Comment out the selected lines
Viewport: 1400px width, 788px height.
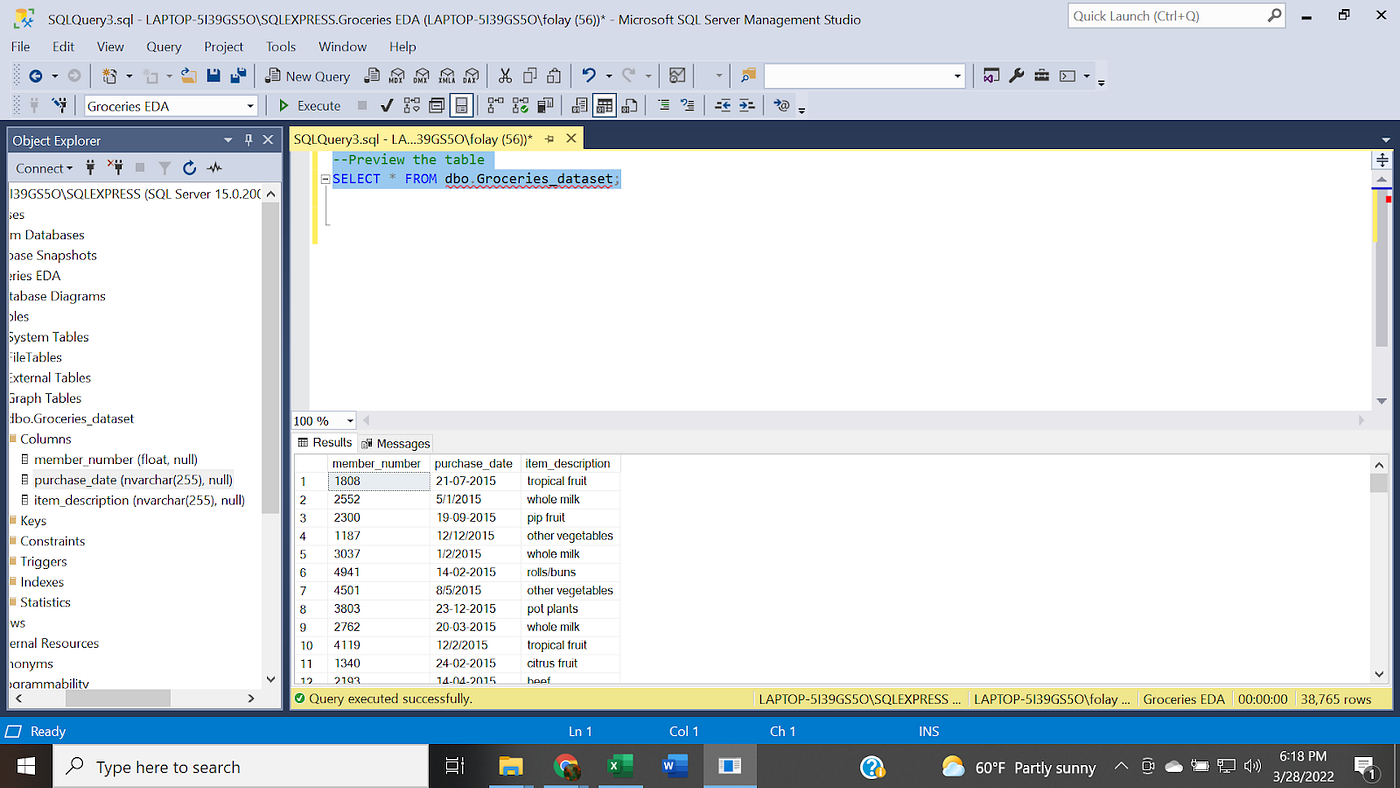pos(665,105)
